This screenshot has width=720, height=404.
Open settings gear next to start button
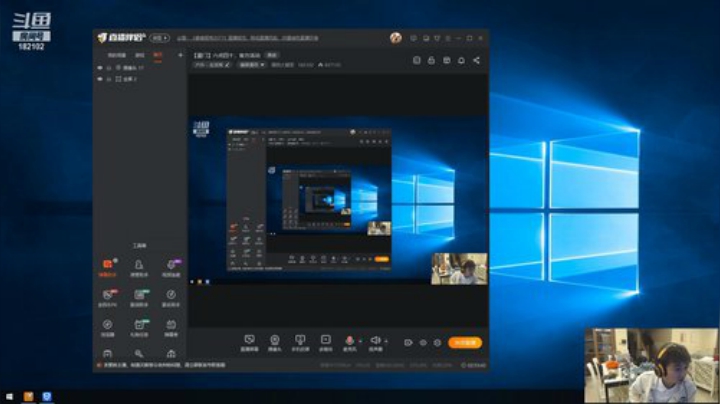click(x=437, y=342)
